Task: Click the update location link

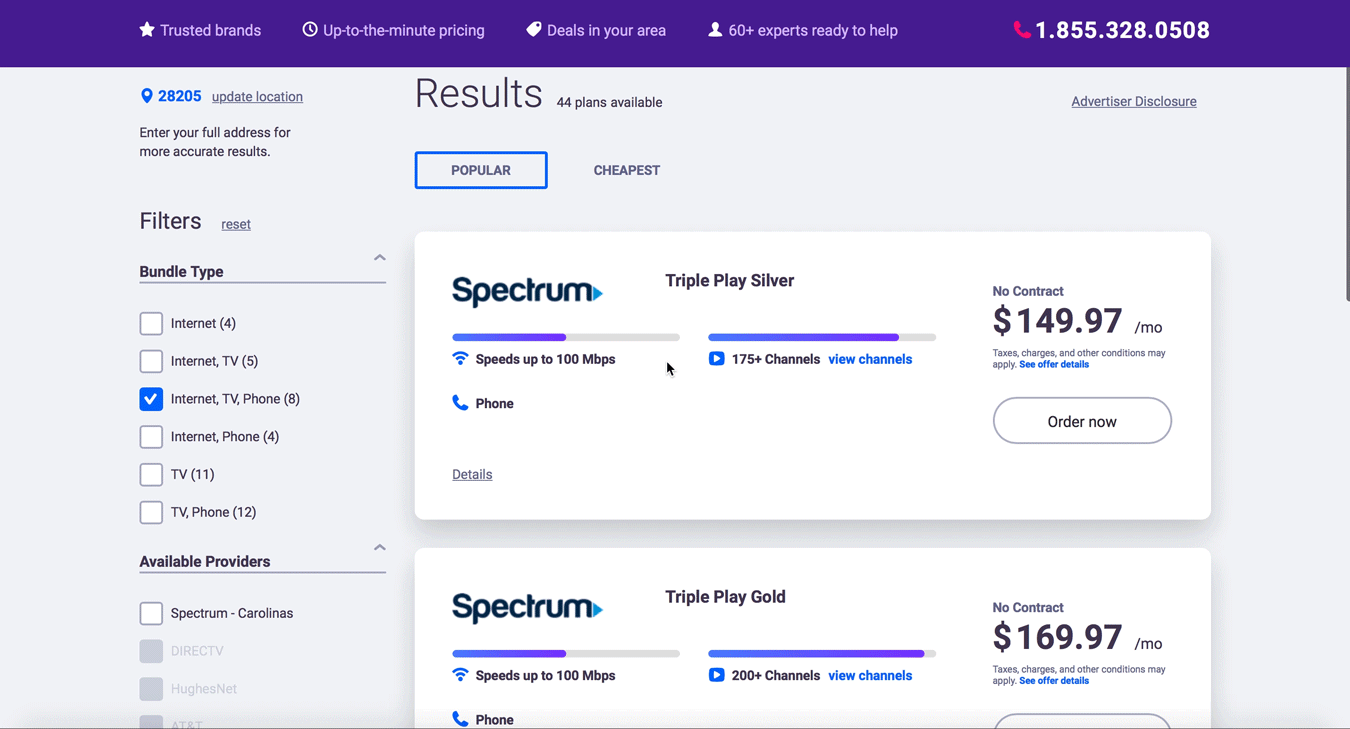Action: [257, 97]
